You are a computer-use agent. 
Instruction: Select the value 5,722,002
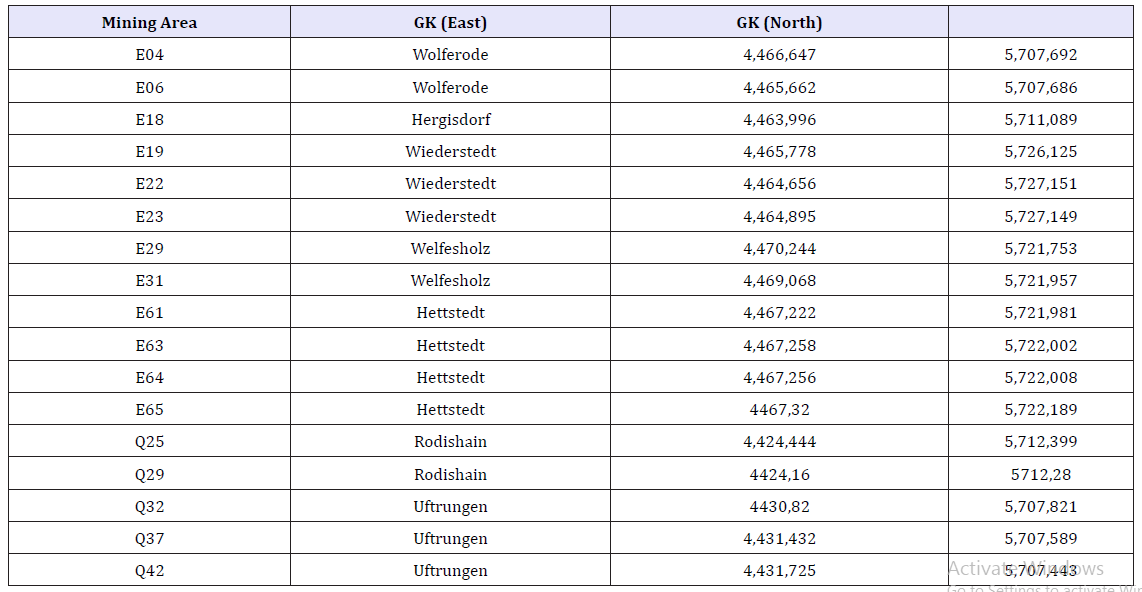(x=1041, y=346)
